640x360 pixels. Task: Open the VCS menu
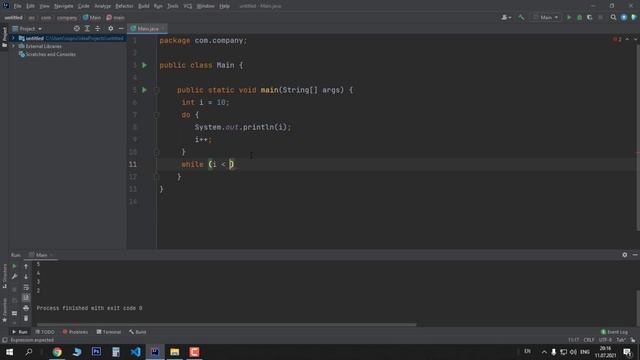tap(188, 6)
